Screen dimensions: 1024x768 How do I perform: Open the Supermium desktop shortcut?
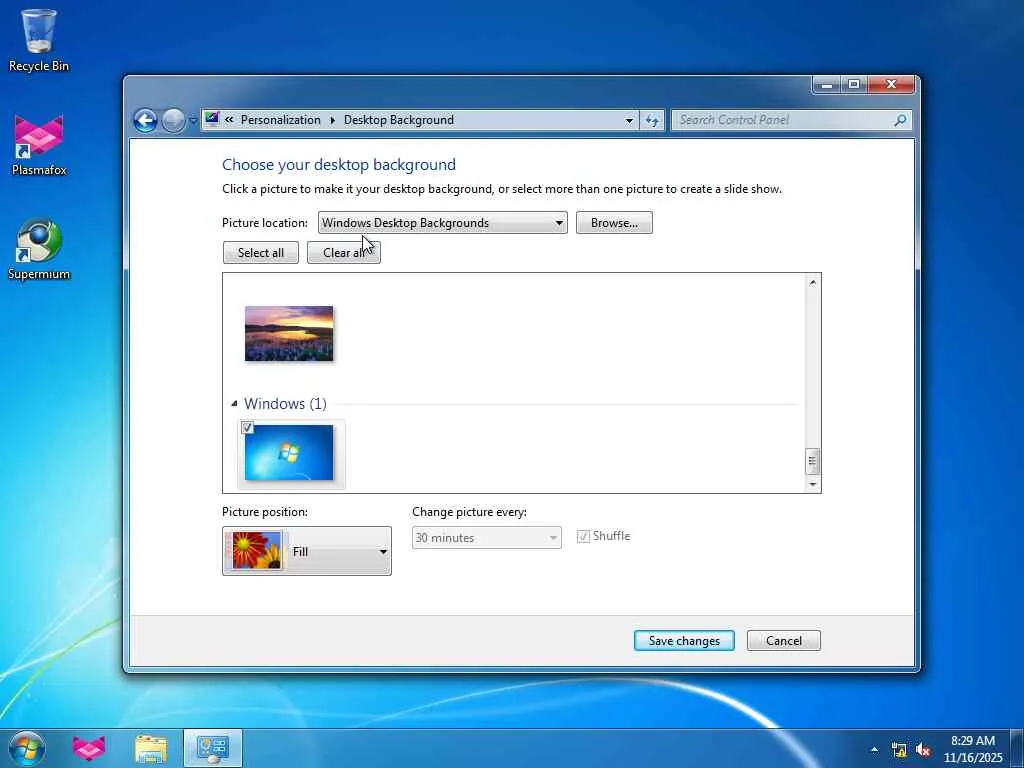(39, 249)
